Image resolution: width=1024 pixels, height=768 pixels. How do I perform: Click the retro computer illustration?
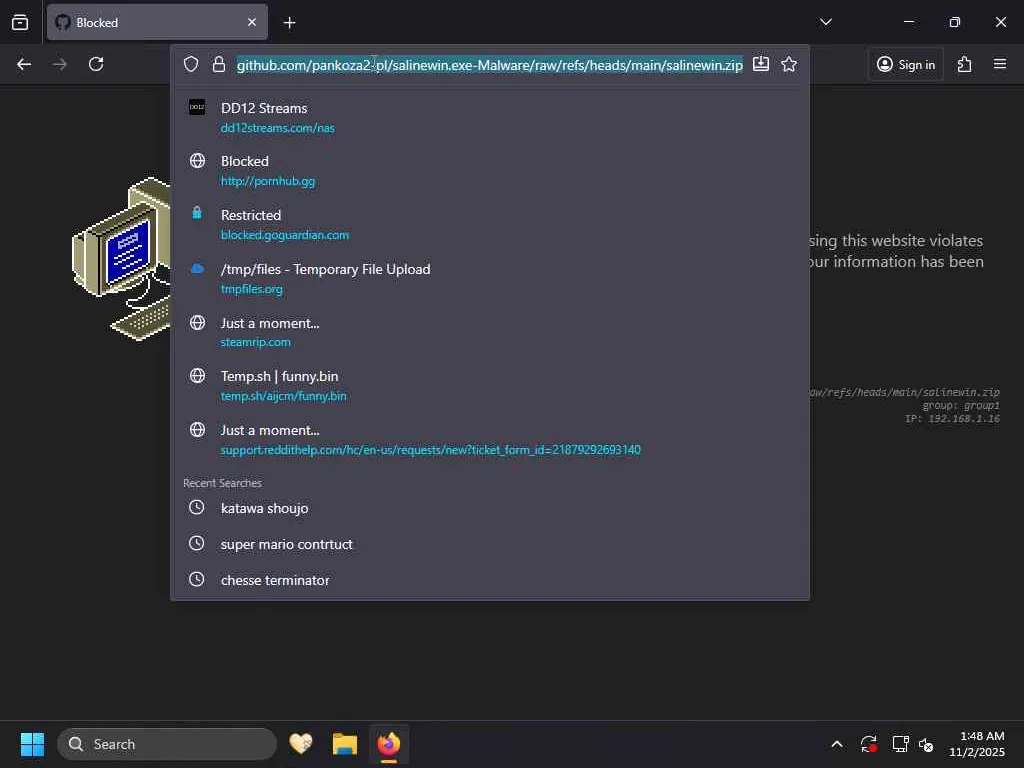[121, 259]
